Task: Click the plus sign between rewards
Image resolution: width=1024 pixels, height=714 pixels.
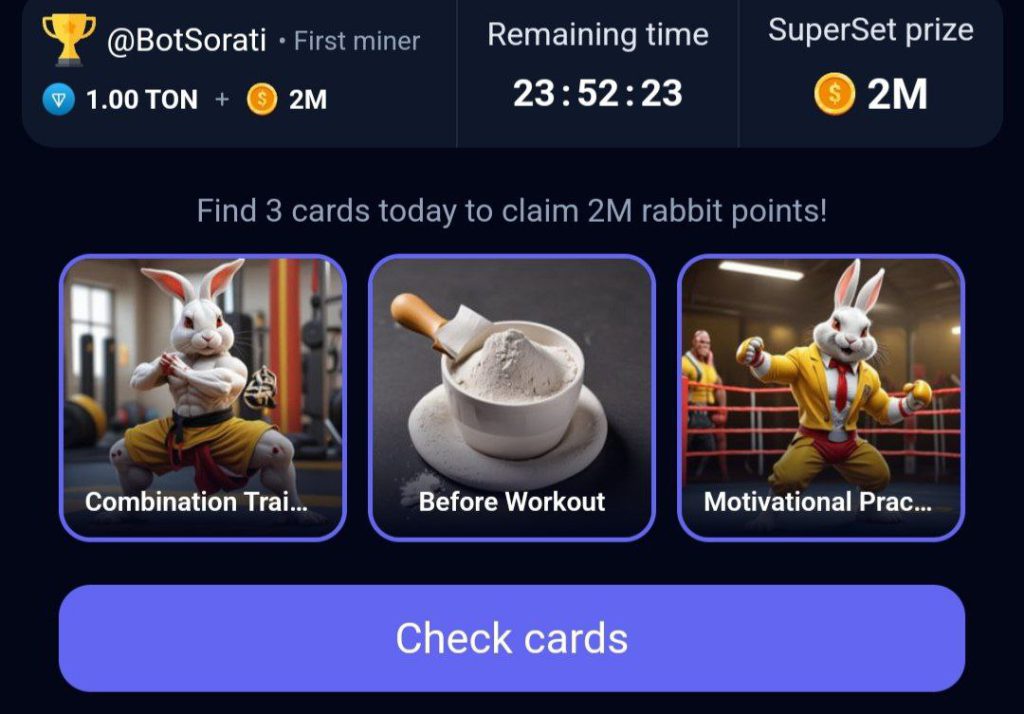Action: point(222,99)
